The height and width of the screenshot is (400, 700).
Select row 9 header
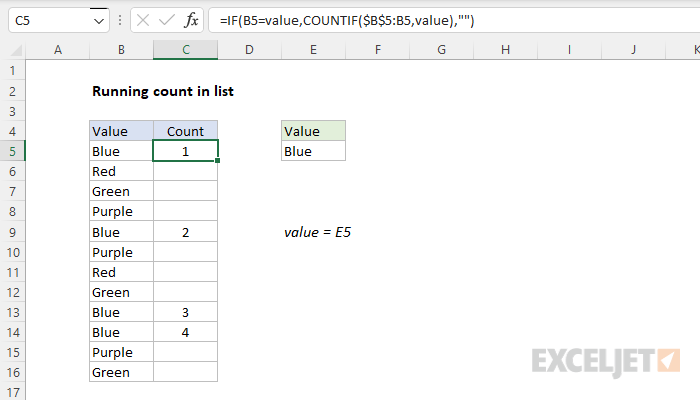12,232
